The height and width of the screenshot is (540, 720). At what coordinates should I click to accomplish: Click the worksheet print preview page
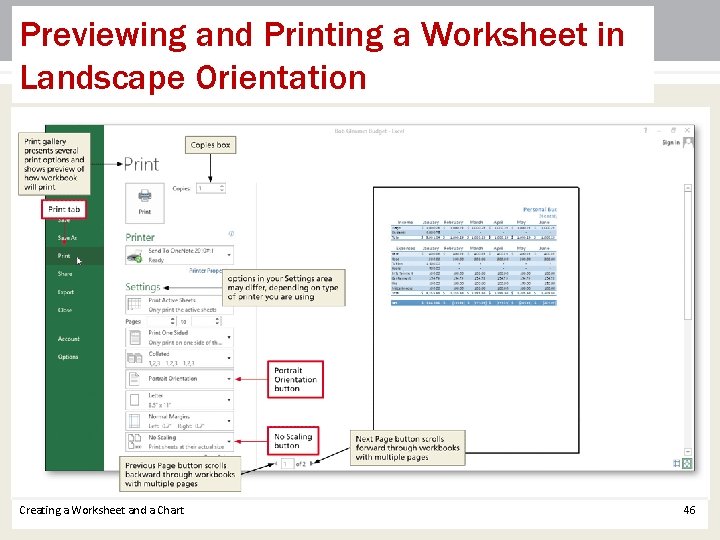point(476,320)
